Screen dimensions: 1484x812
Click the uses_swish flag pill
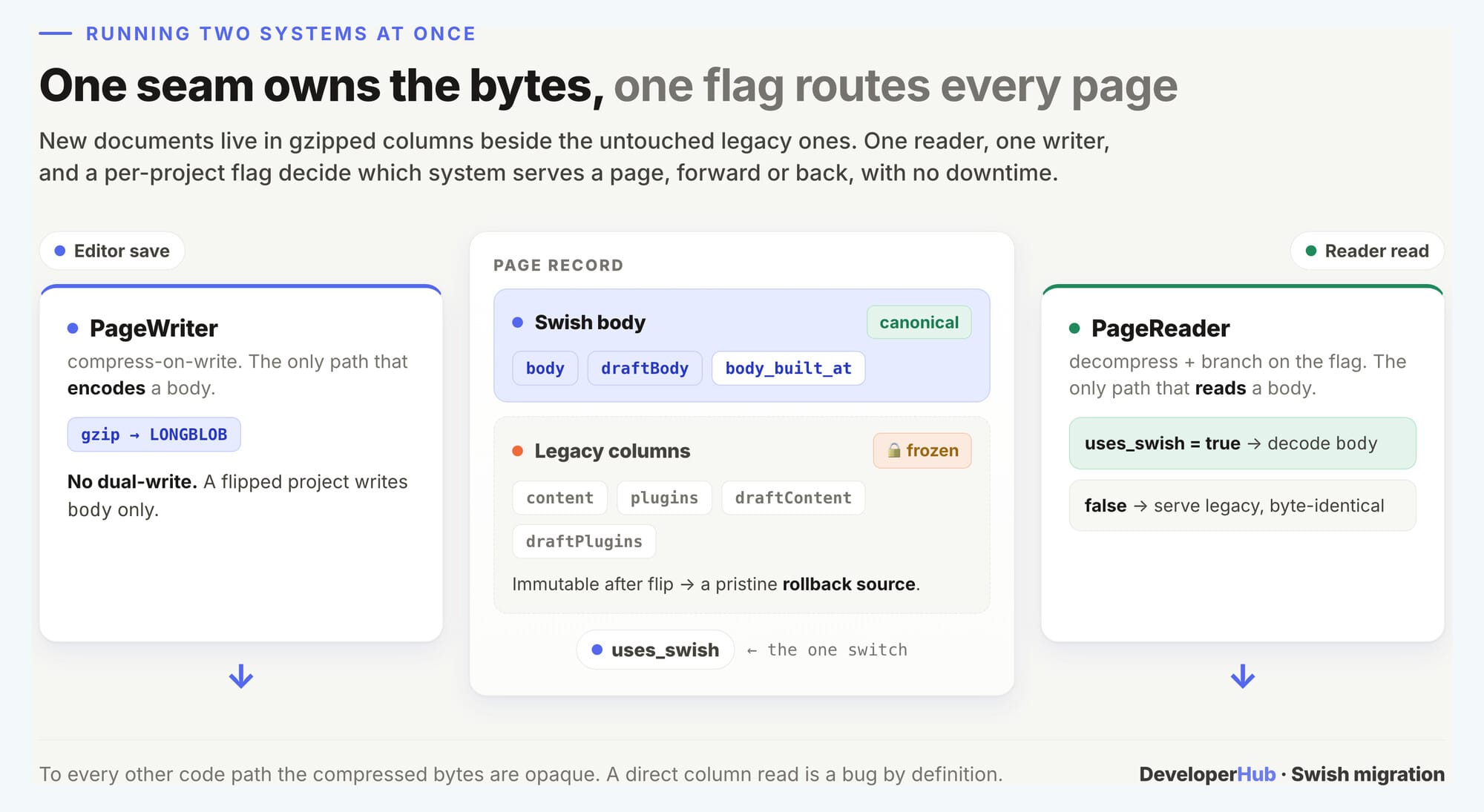655,650
